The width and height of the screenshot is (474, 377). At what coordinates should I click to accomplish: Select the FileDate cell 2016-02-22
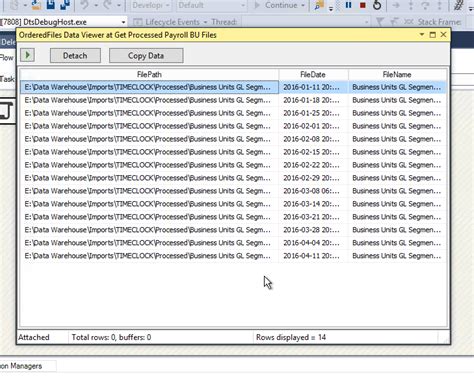[x=313, y=165]
